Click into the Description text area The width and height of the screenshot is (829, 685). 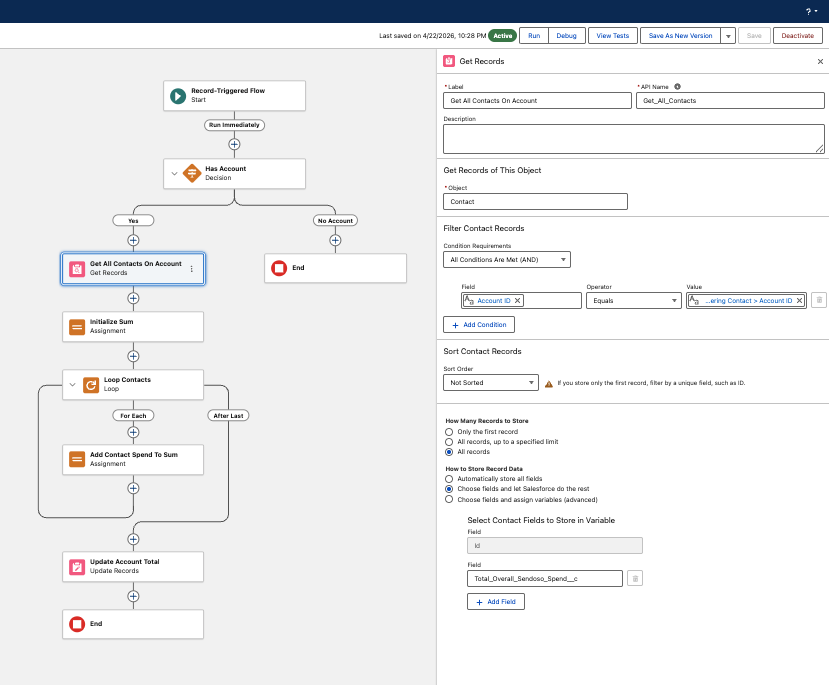pos(633,139)
